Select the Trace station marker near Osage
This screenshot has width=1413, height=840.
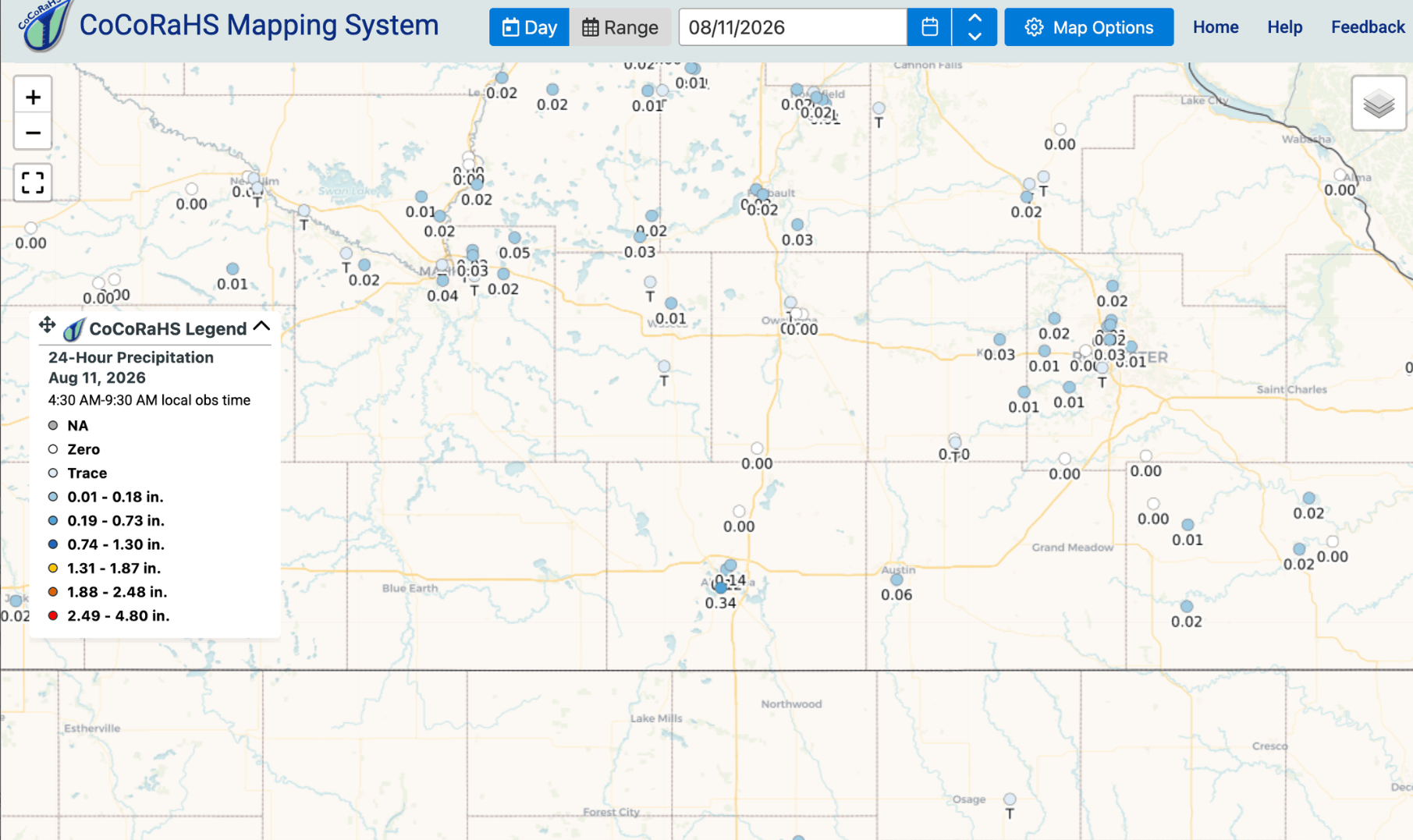point(1010,799)
